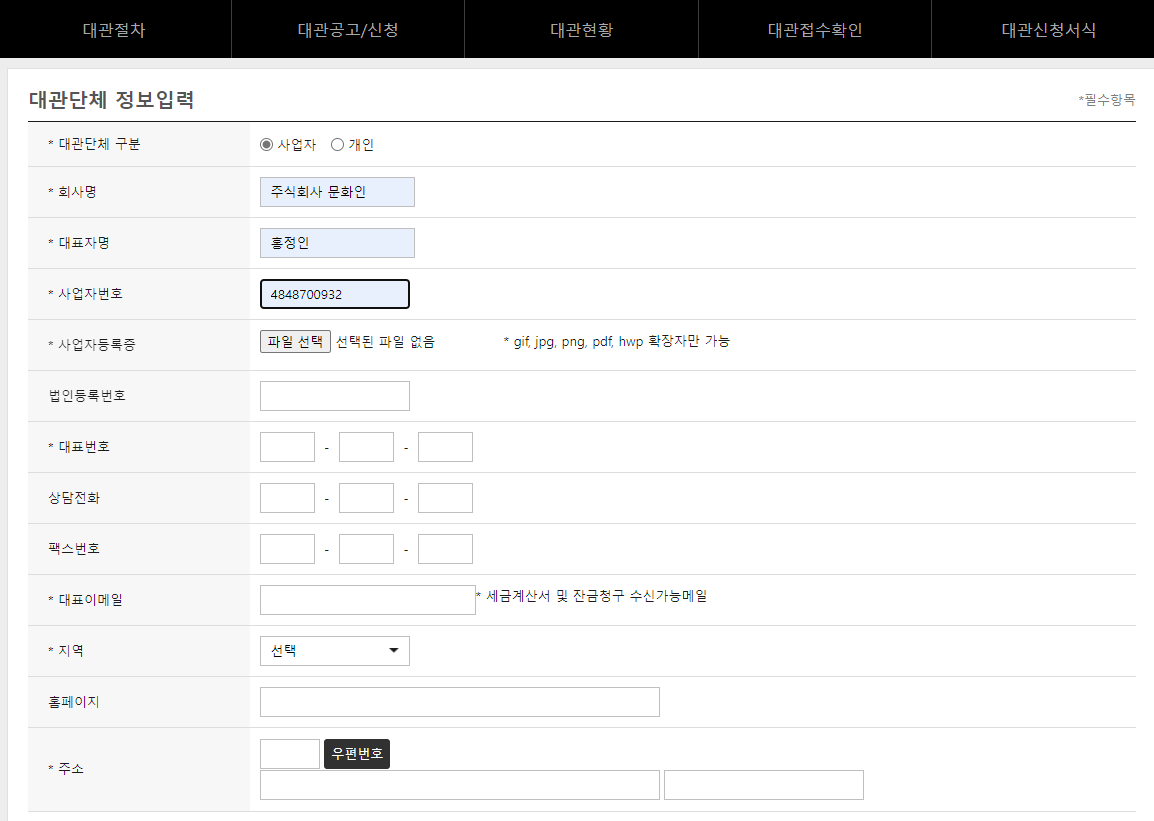Click the 파일 선택 button

point(295,341)
